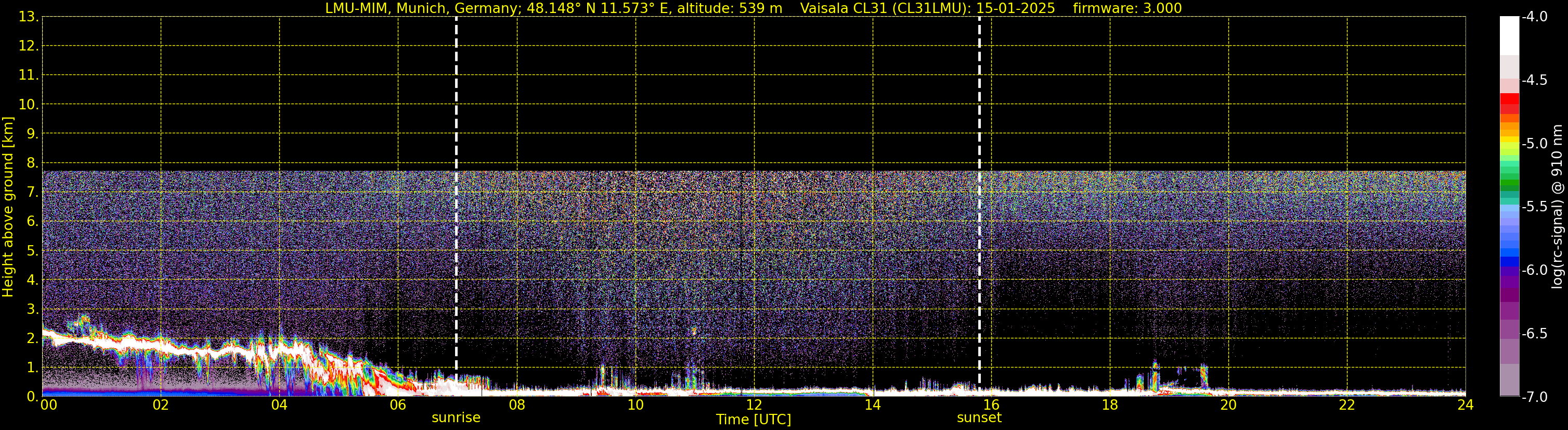
Task: Click the '04' time axis tick label
Action: [x=279, y=406]
